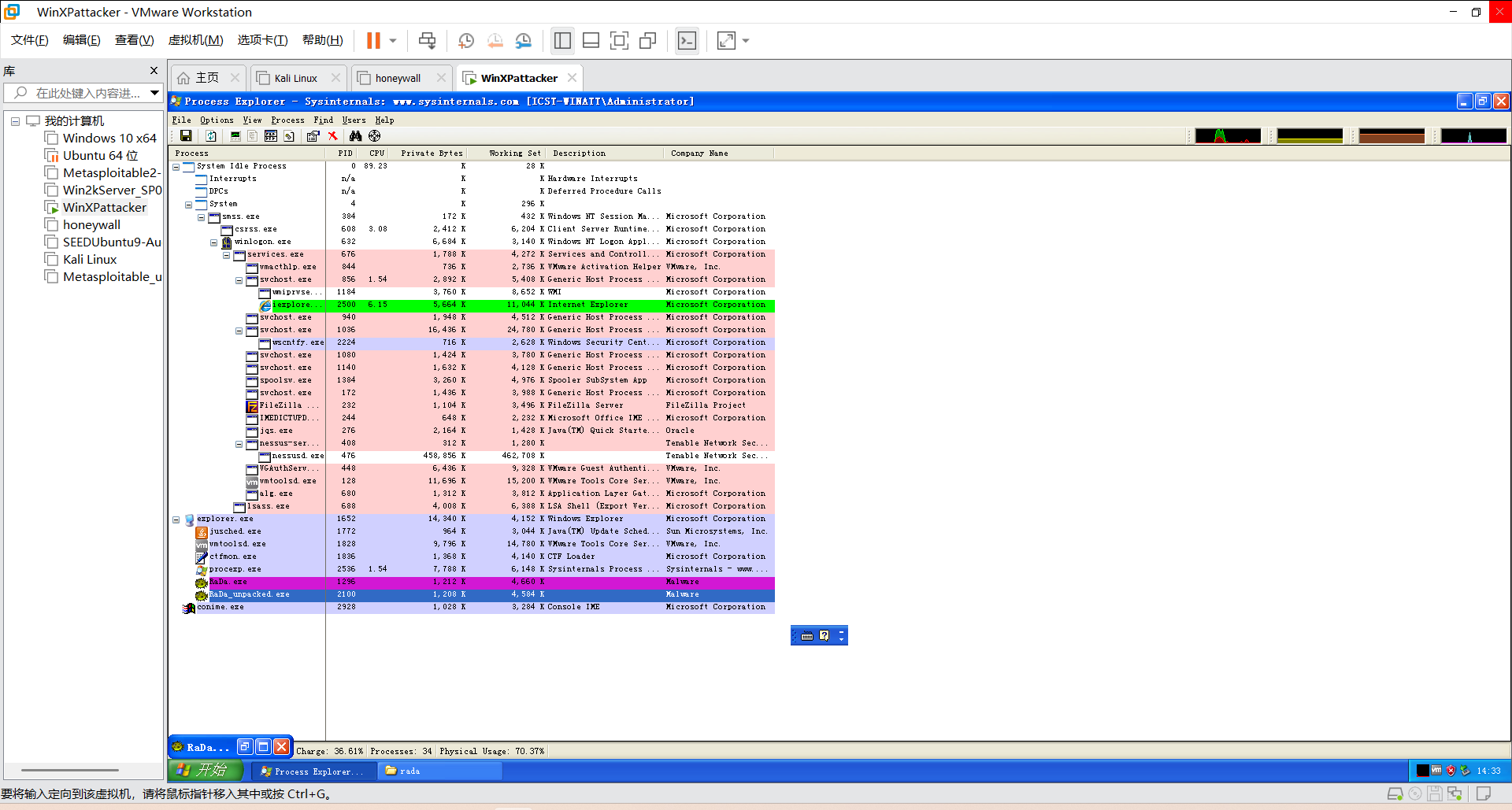The height and width of the screenshot is (810, 1512).
Task: Select the iexplore process row
Action: (472, 305)
